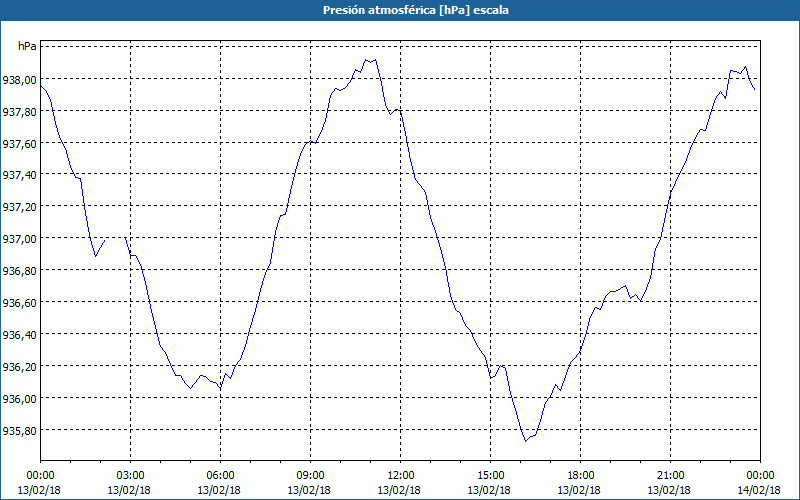This screenshot has width=800, height=500.
Task: Click the 00:00 14/02/18 time label
Action: tap(760, 483)
